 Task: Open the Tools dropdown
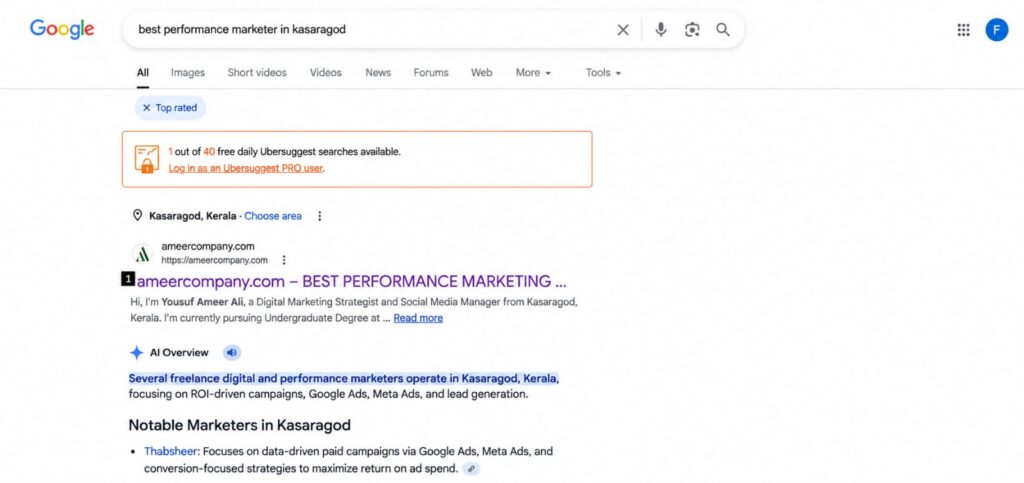603,72
